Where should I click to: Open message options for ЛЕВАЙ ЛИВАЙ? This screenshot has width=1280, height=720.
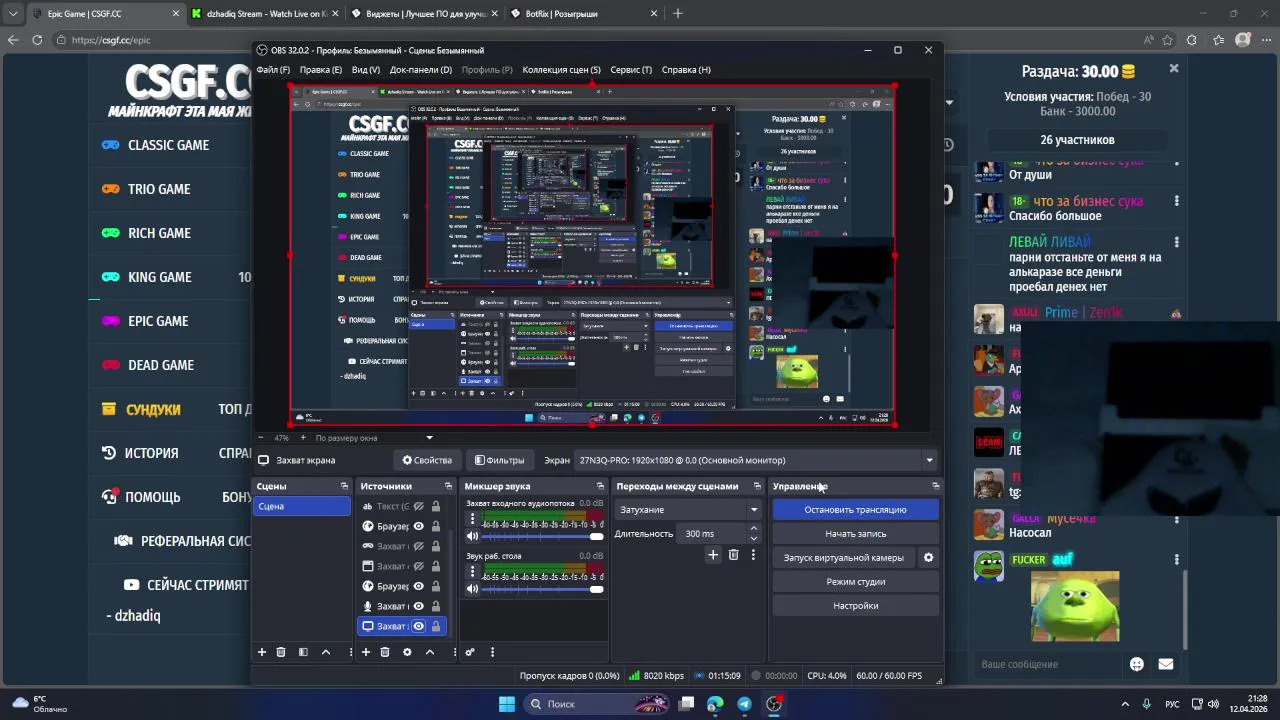1176,243
